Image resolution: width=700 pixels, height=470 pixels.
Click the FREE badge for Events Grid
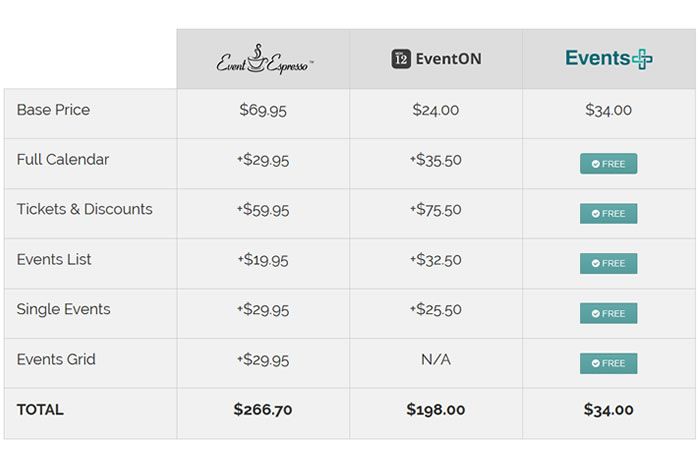(x=608, y=364)
